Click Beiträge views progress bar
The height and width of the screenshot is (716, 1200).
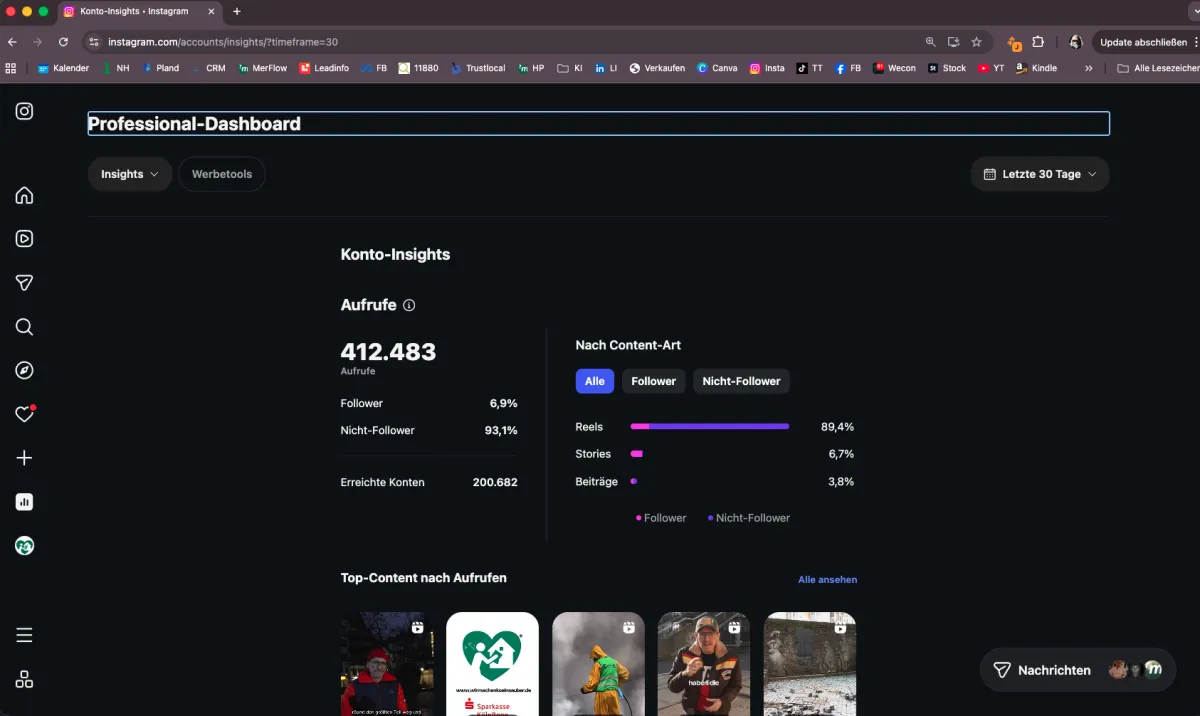pyautogui.click(x=634, y=481)
